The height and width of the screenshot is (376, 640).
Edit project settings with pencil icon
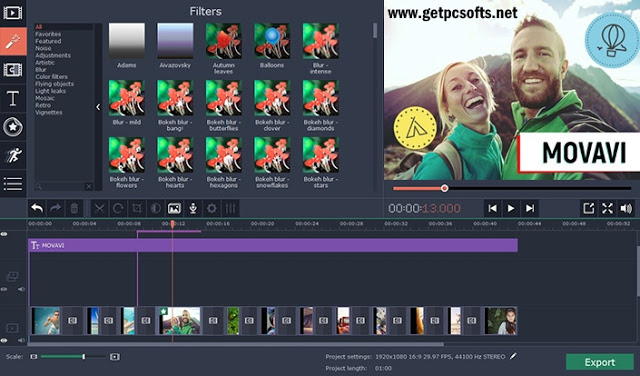(513, 356)
